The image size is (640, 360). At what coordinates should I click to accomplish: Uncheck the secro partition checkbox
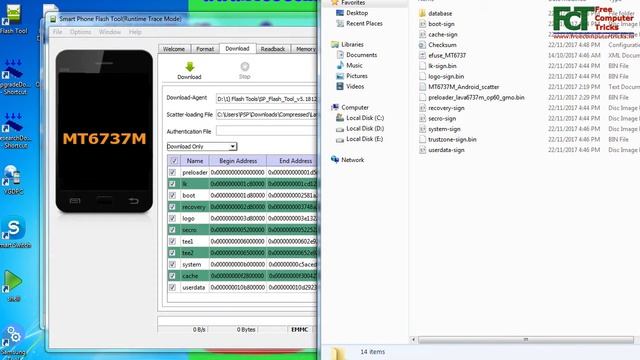(x=173, y=230)
